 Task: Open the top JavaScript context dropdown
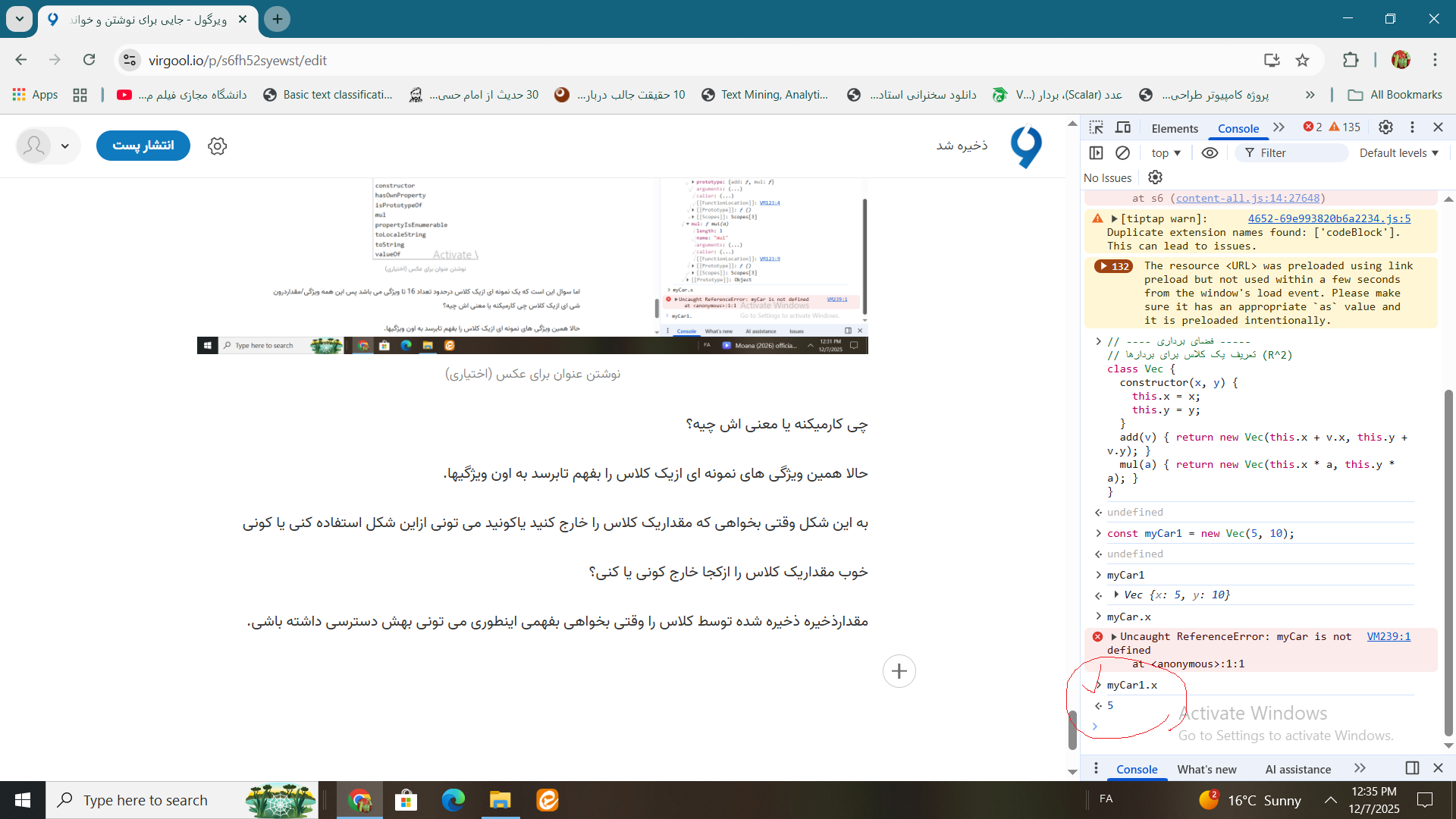point(1166,153)
